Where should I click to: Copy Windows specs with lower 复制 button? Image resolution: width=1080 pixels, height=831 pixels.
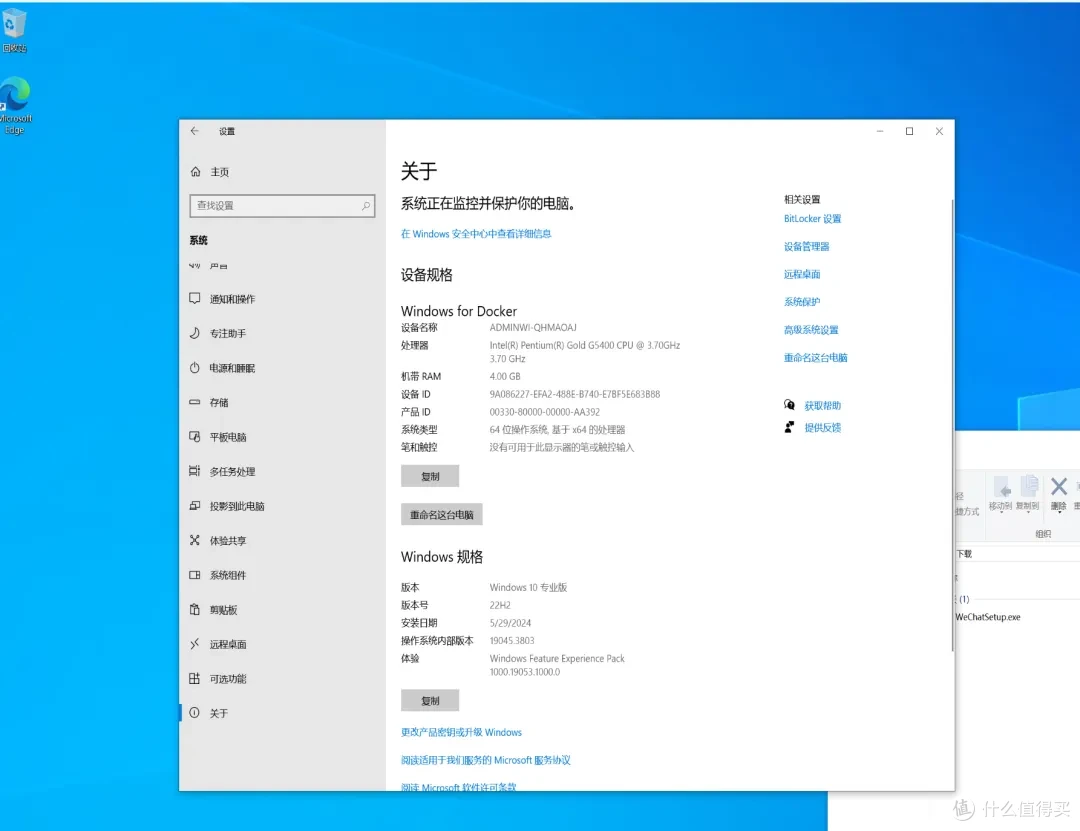click(430, 701)
